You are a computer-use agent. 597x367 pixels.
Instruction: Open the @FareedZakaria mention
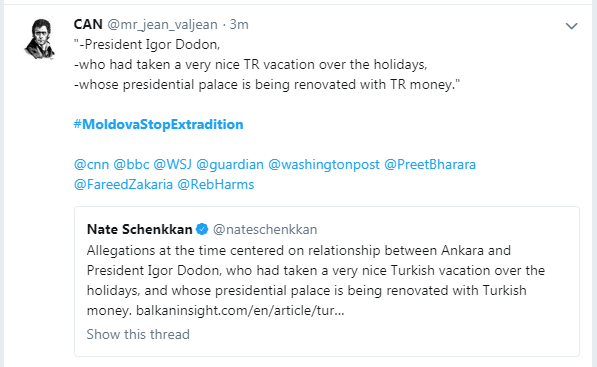tap(123, 184)
